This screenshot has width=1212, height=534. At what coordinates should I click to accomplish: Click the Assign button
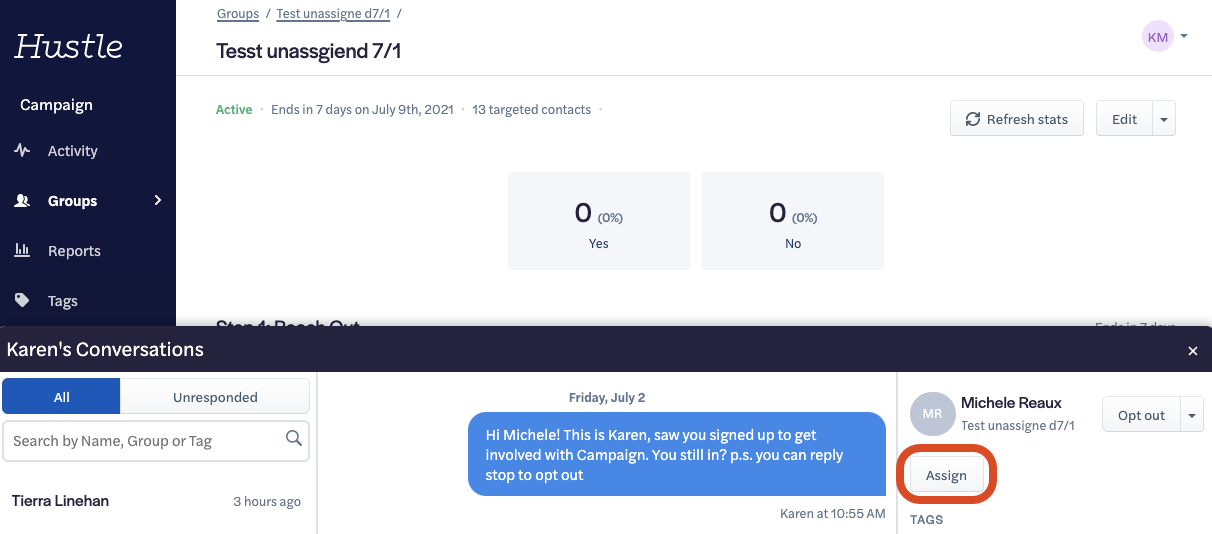[946, 475]
